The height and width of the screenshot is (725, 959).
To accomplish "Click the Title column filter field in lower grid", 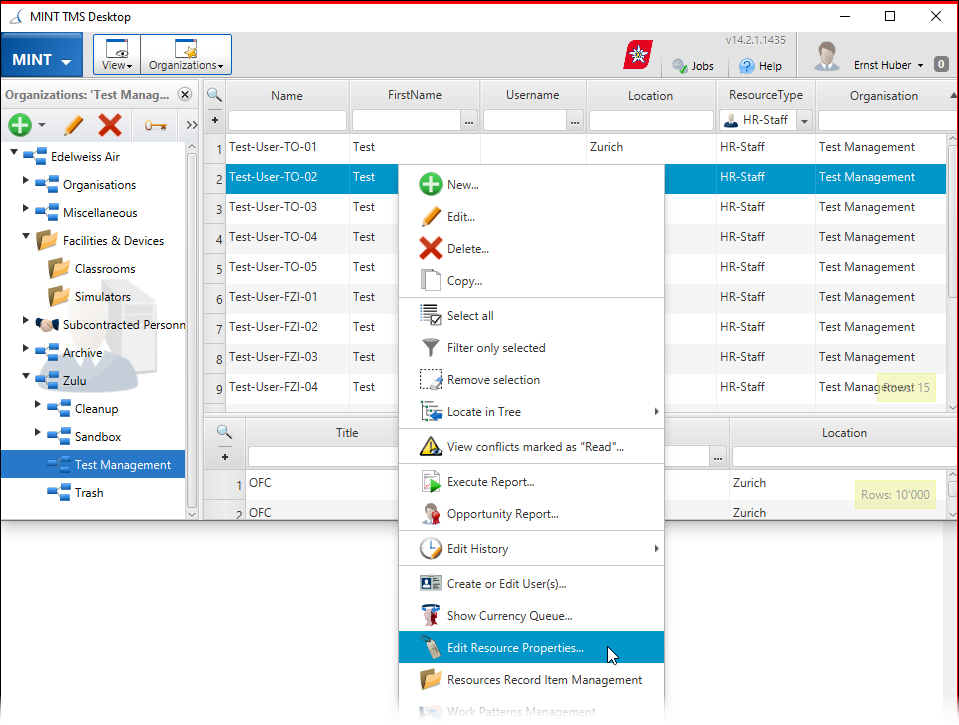I will [323, 456].
